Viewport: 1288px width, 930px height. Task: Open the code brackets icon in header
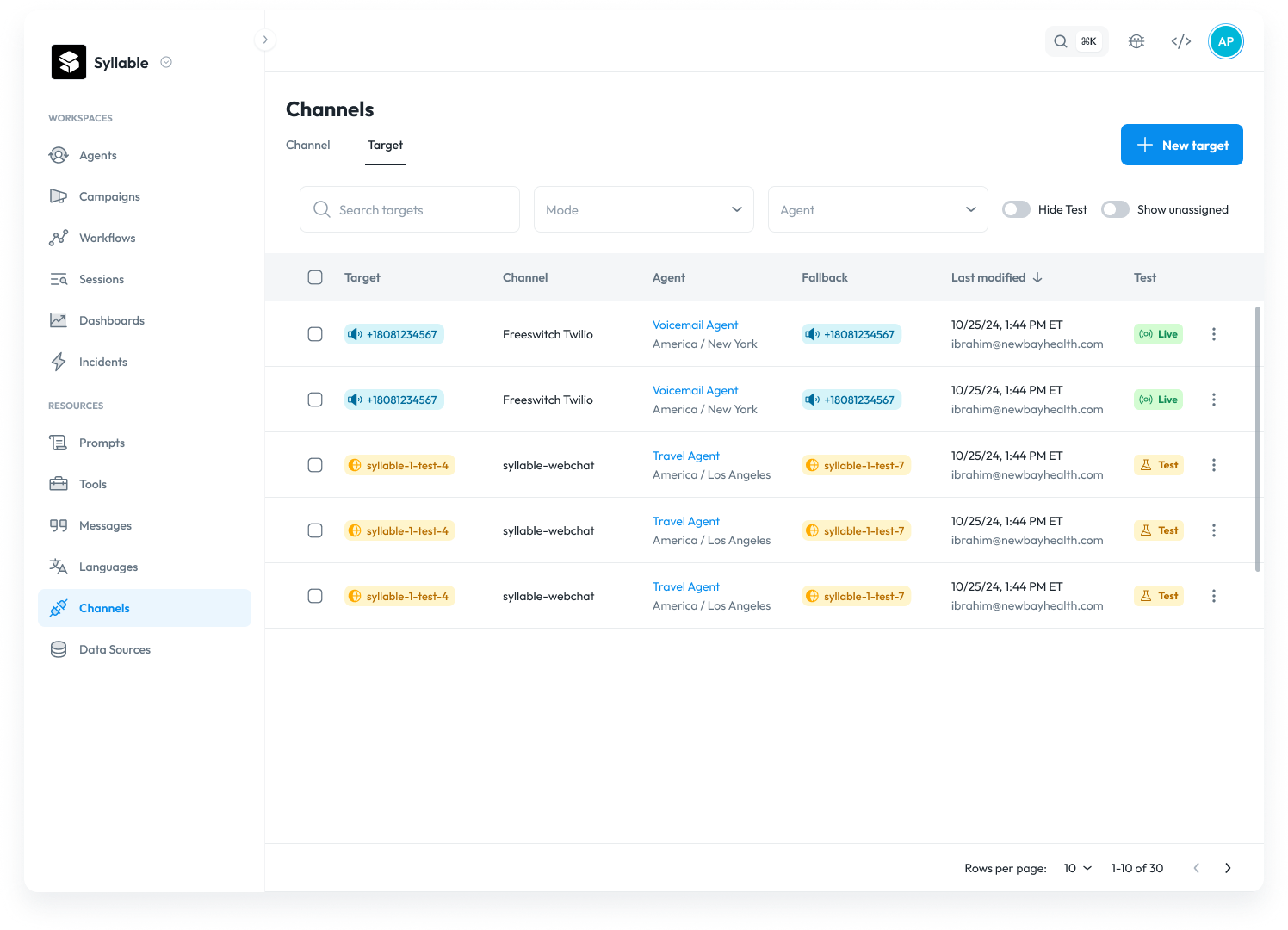coord(1181,41)
